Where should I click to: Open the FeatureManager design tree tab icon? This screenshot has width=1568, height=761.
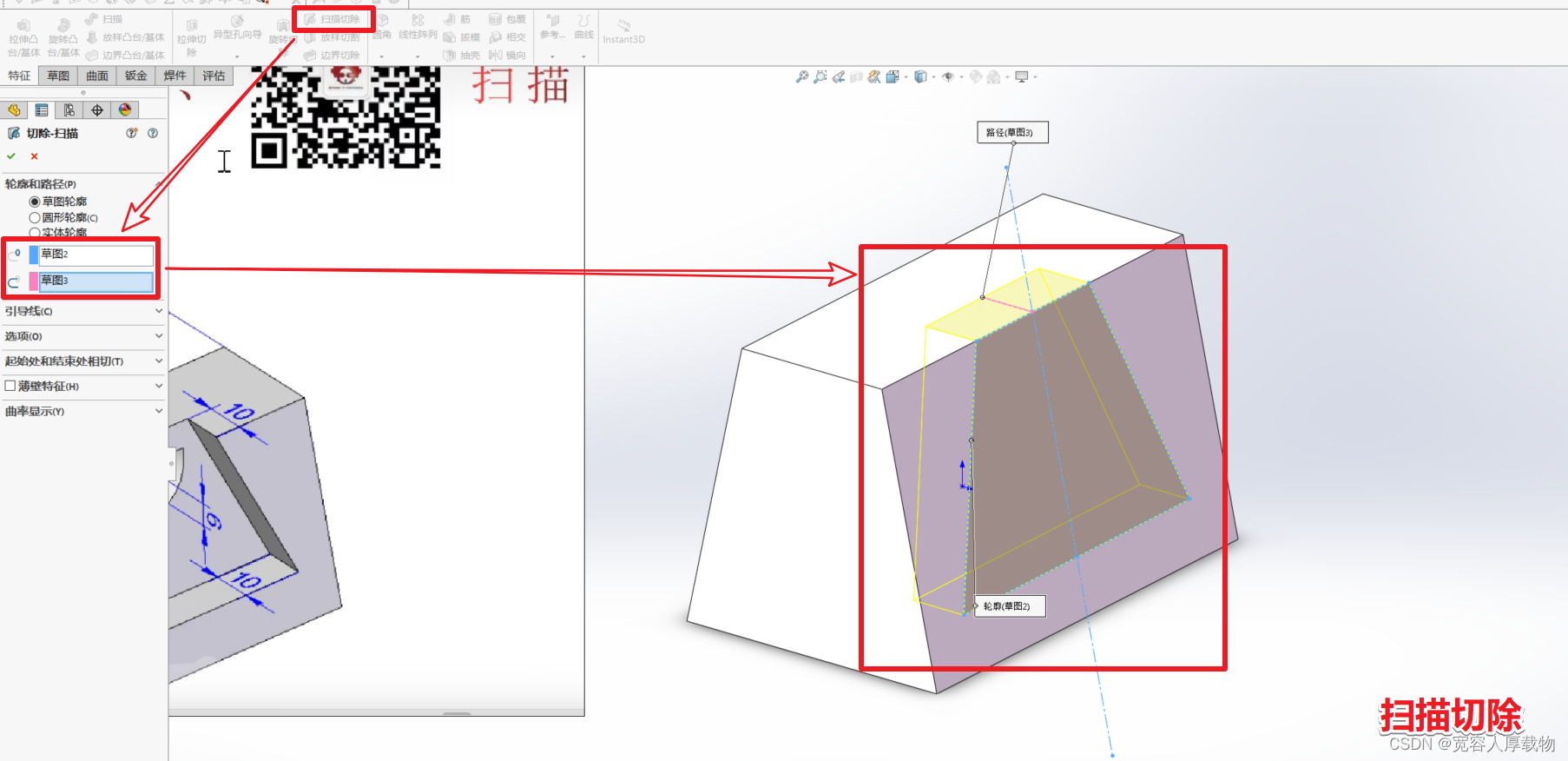[x=14, y=110]
